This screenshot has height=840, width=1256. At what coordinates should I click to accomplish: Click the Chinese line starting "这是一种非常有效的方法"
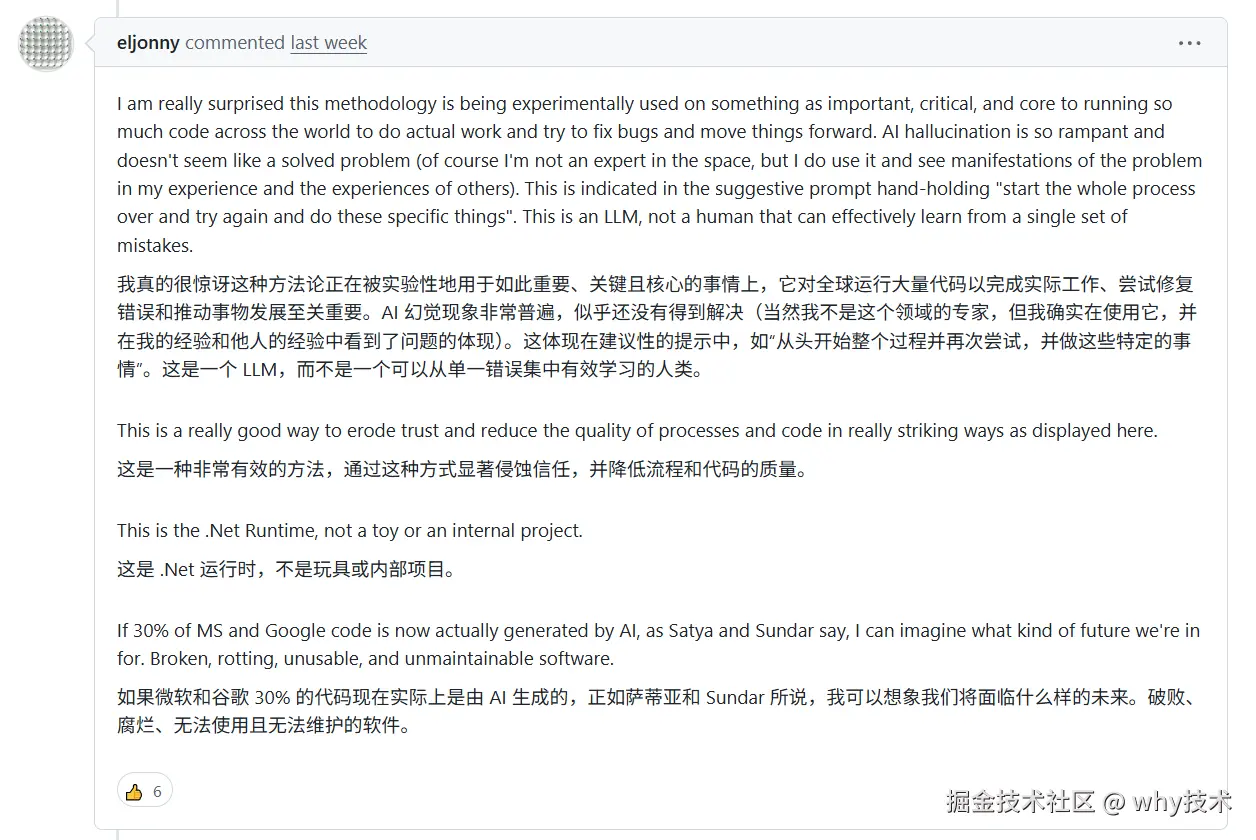[x=460, y=468]
